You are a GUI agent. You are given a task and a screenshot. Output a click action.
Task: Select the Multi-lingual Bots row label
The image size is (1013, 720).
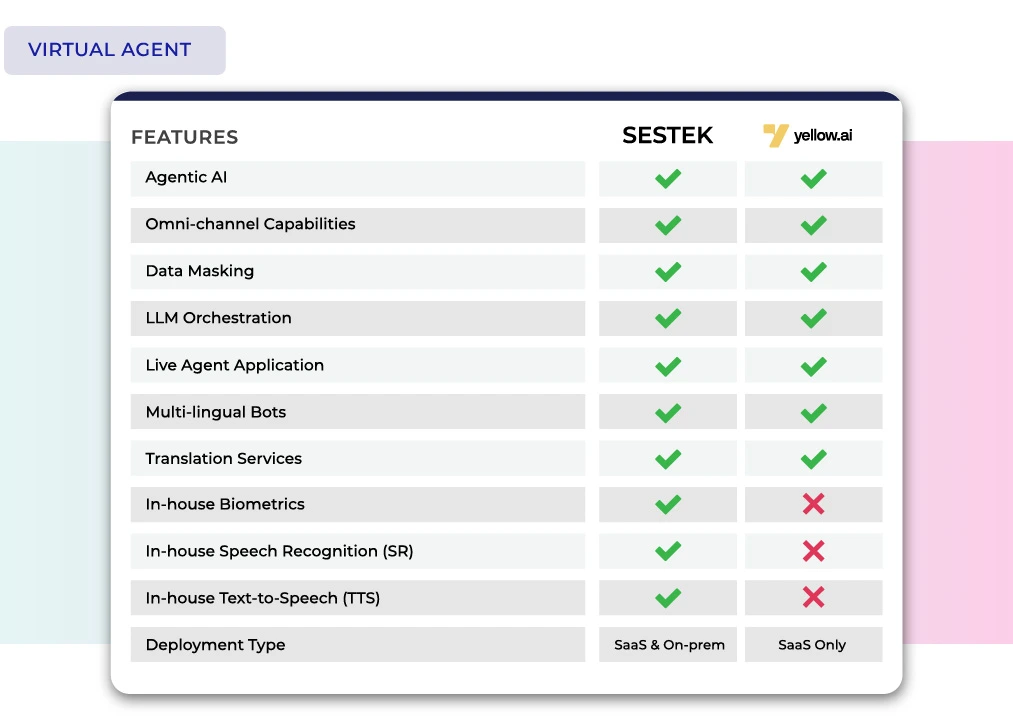[x=216, y=412]
